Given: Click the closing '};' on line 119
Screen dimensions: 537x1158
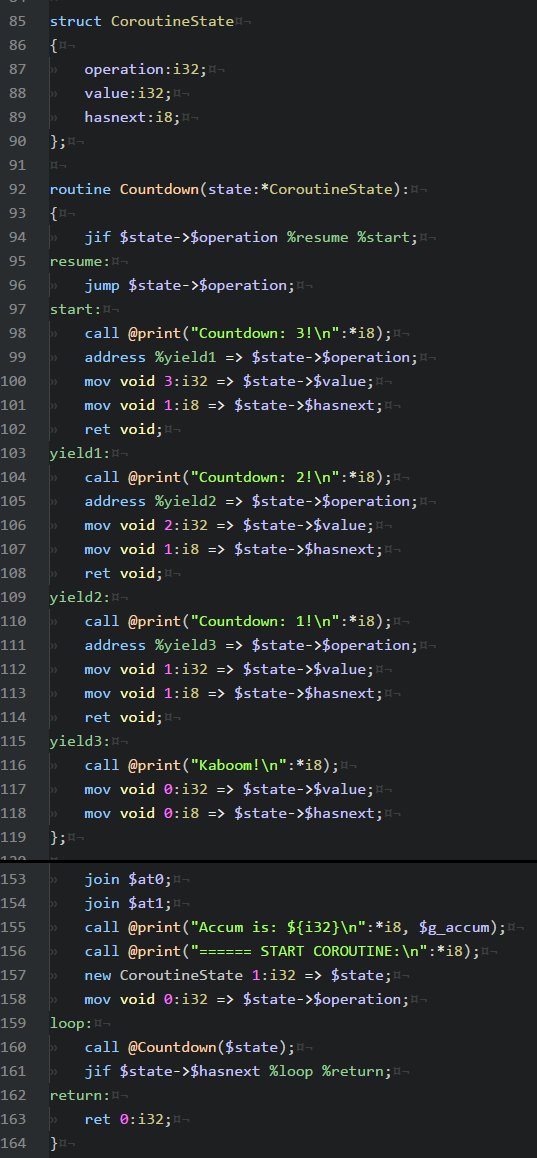Looking at the screenshot, I should point(58,837).
